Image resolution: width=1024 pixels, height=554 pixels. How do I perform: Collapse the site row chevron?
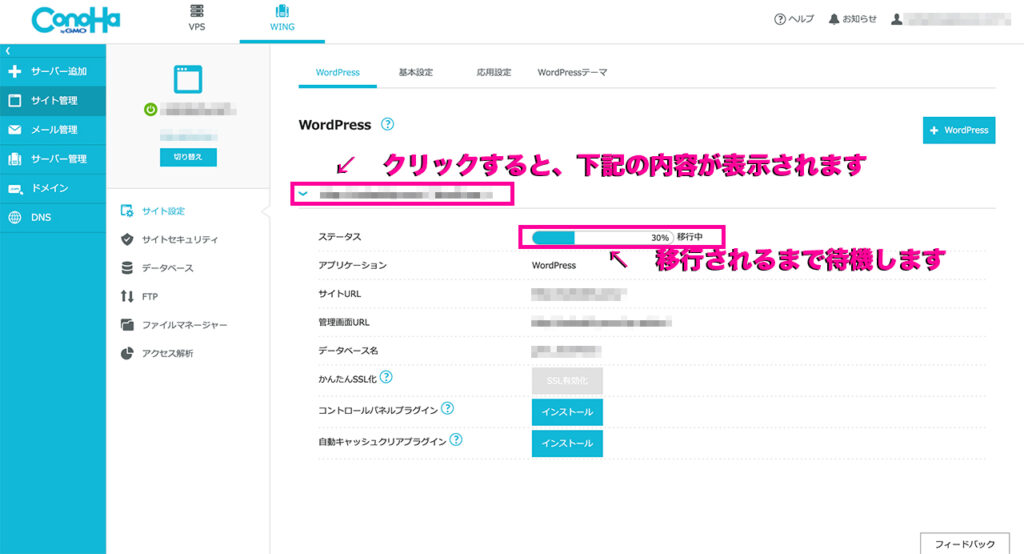point(303,194)
